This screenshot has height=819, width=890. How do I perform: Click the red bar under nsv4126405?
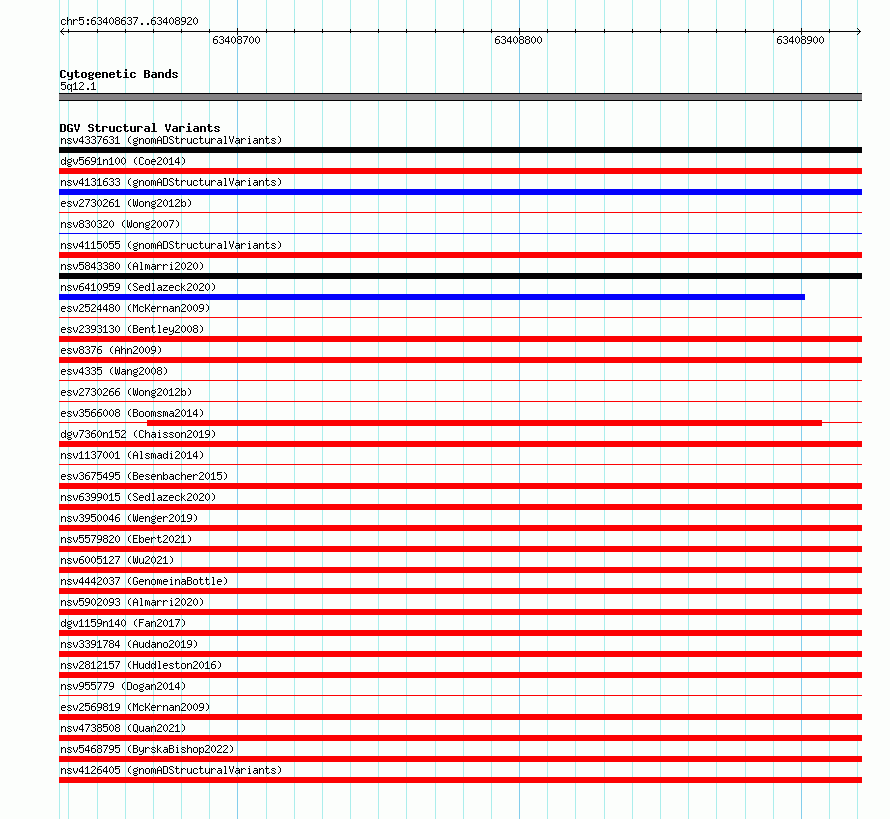coord(460,780)
